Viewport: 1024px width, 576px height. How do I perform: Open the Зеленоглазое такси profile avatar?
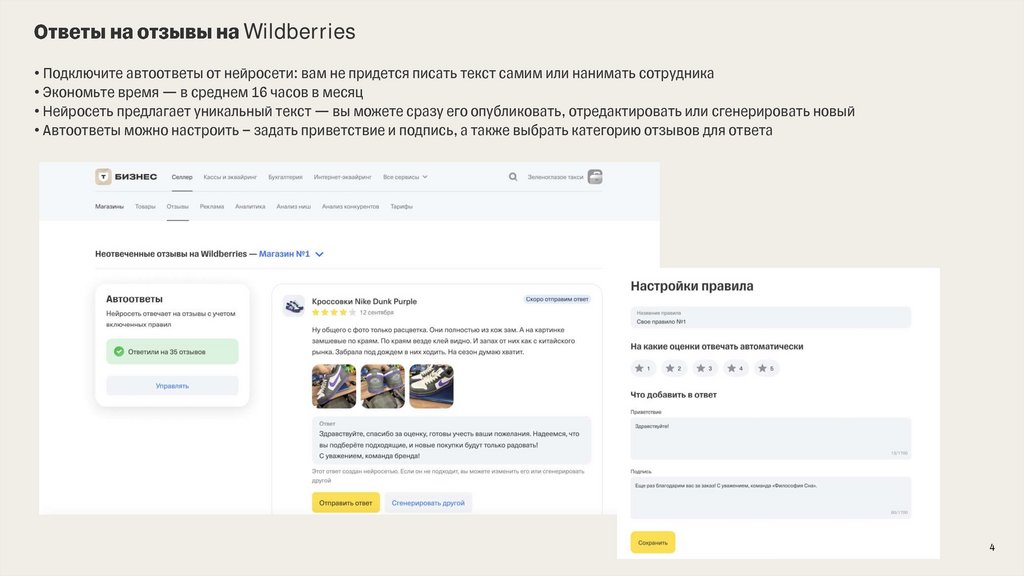(x=595, y=177)
